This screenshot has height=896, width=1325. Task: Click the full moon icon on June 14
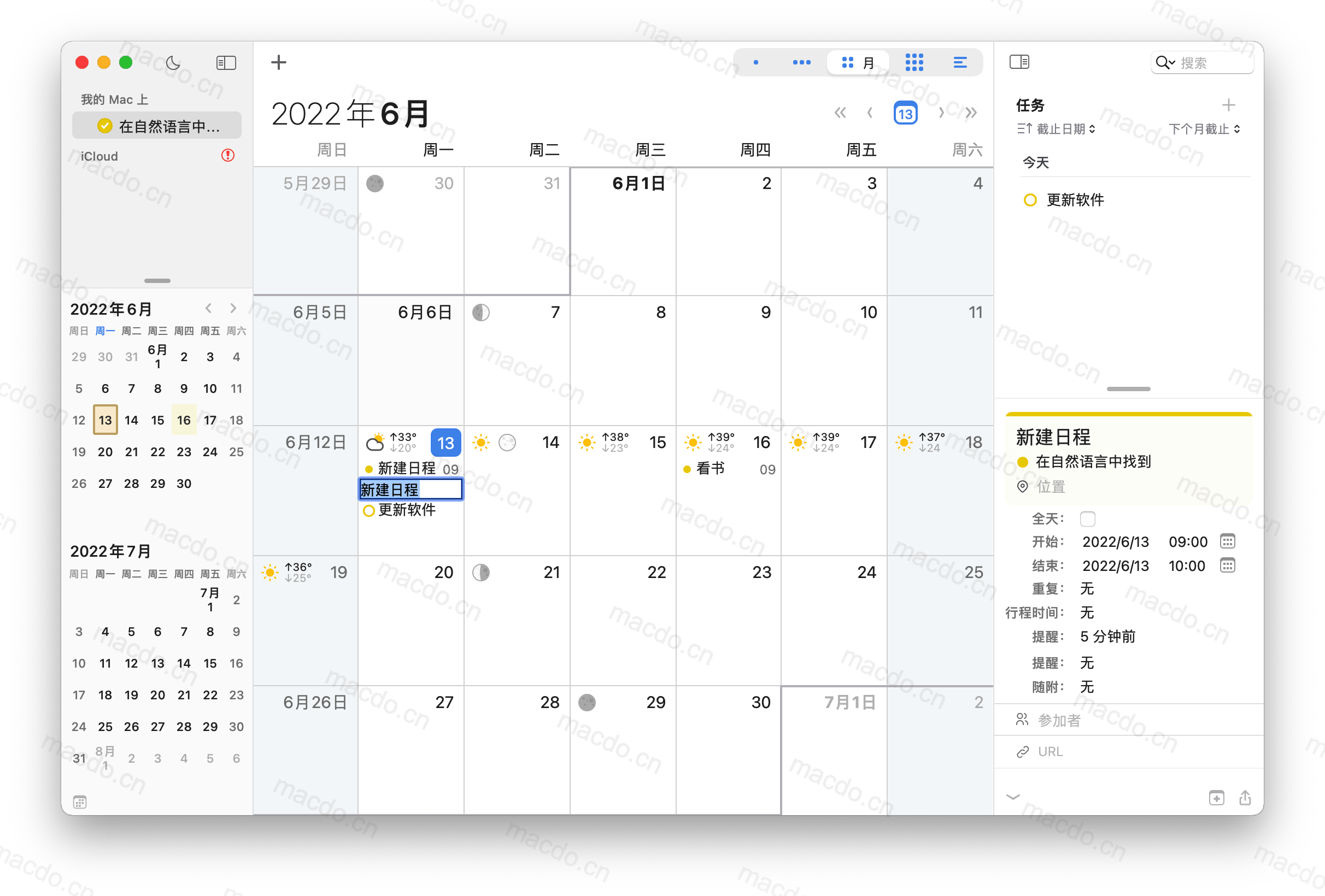pyautogui.click(x=507, y=443)
